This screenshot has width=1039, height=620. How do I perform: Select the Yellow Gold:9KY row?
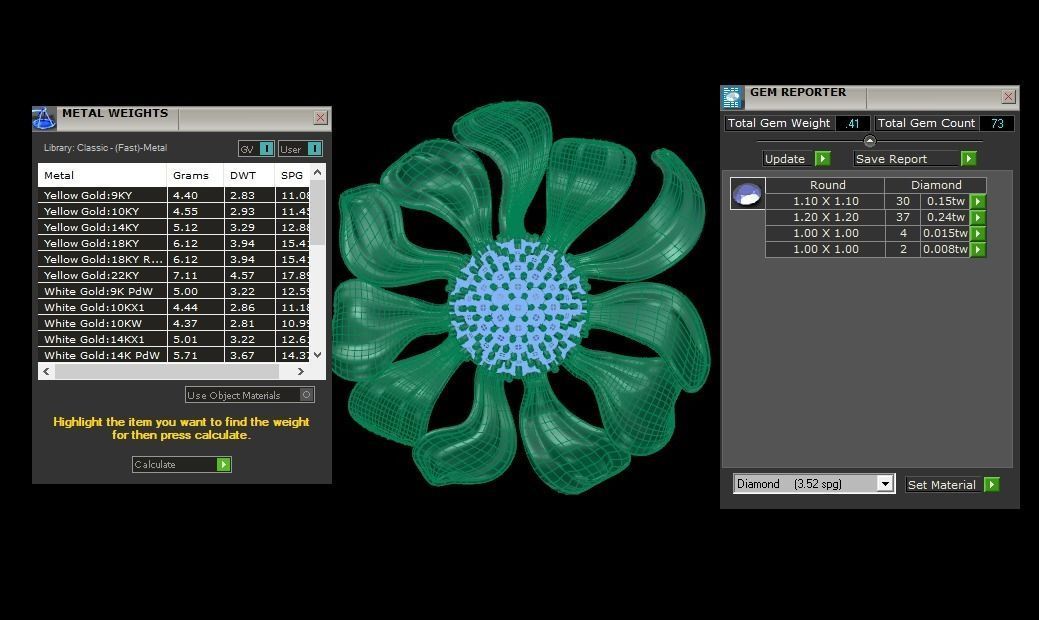point(174,195)
